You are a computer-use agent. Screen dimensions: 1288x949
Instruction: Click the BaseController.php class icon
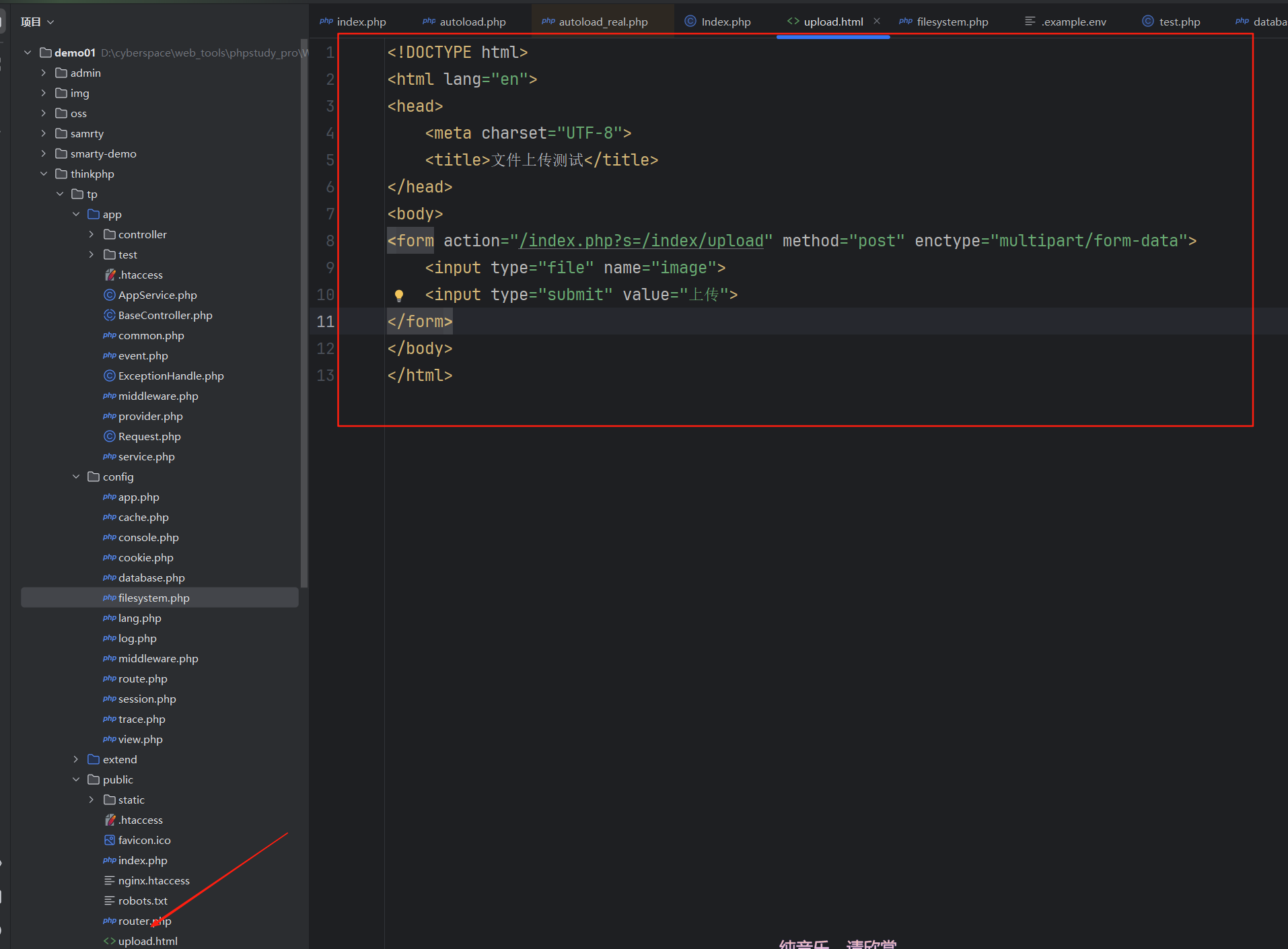(x=110, y=315)
